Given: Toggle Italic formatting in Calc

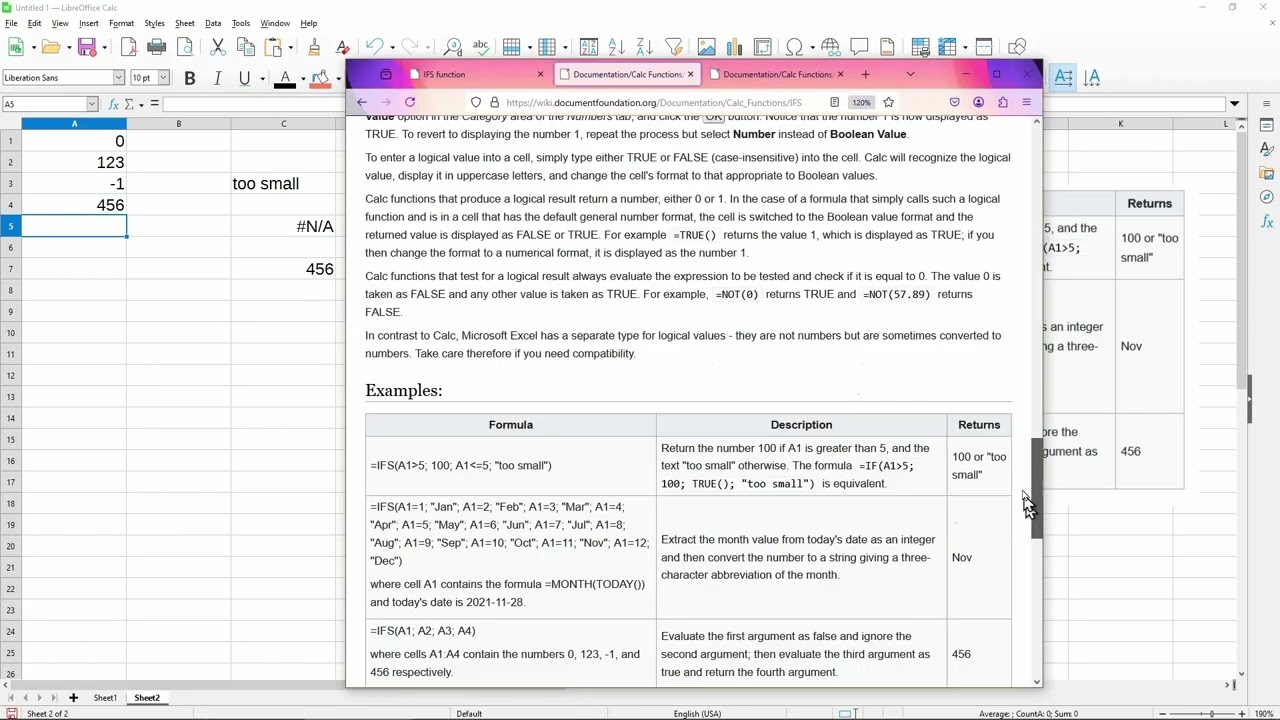Looking at the screenshot, I should point(217,78).
